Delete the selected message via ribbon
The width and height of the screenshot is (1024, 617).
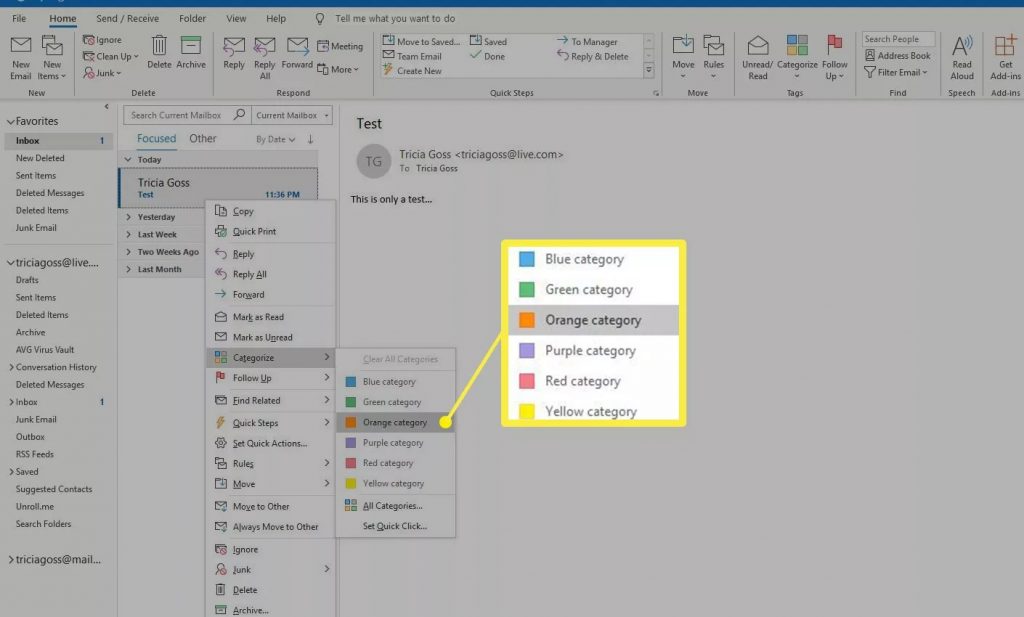tap(159, 50)
